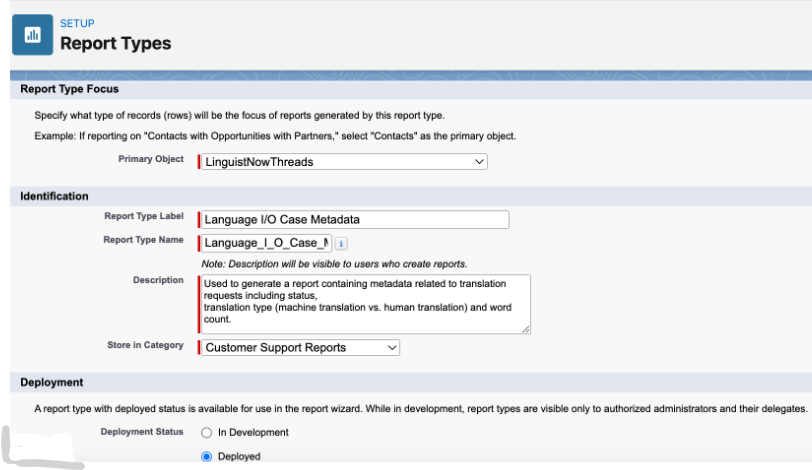
Task: Click the info icon beside Report Type Name
Action: pyautogui.click(x=341, y=243)
